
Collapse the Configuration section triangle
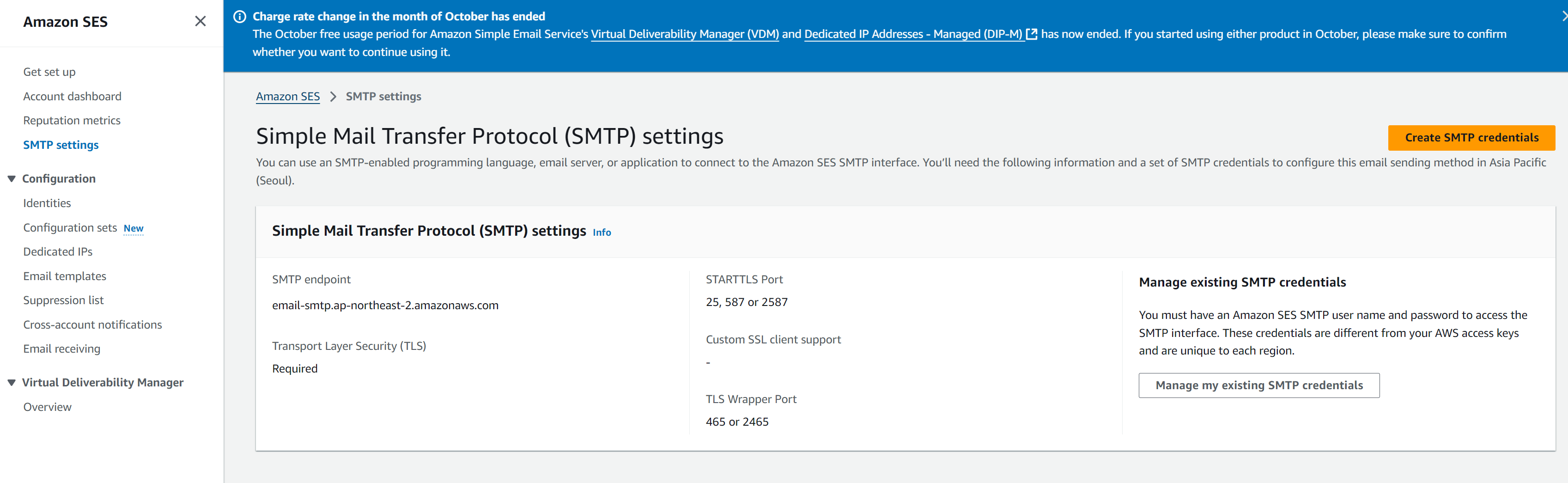[12, 178]
